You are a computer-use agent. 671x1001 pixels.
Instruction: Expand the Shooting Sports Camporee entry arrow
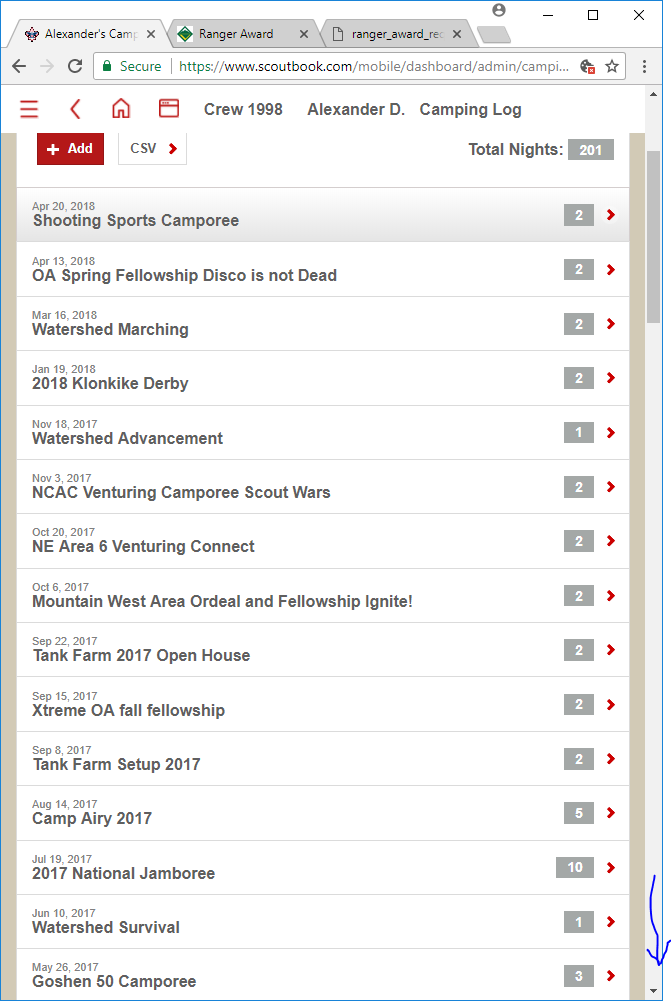(611, 214)
